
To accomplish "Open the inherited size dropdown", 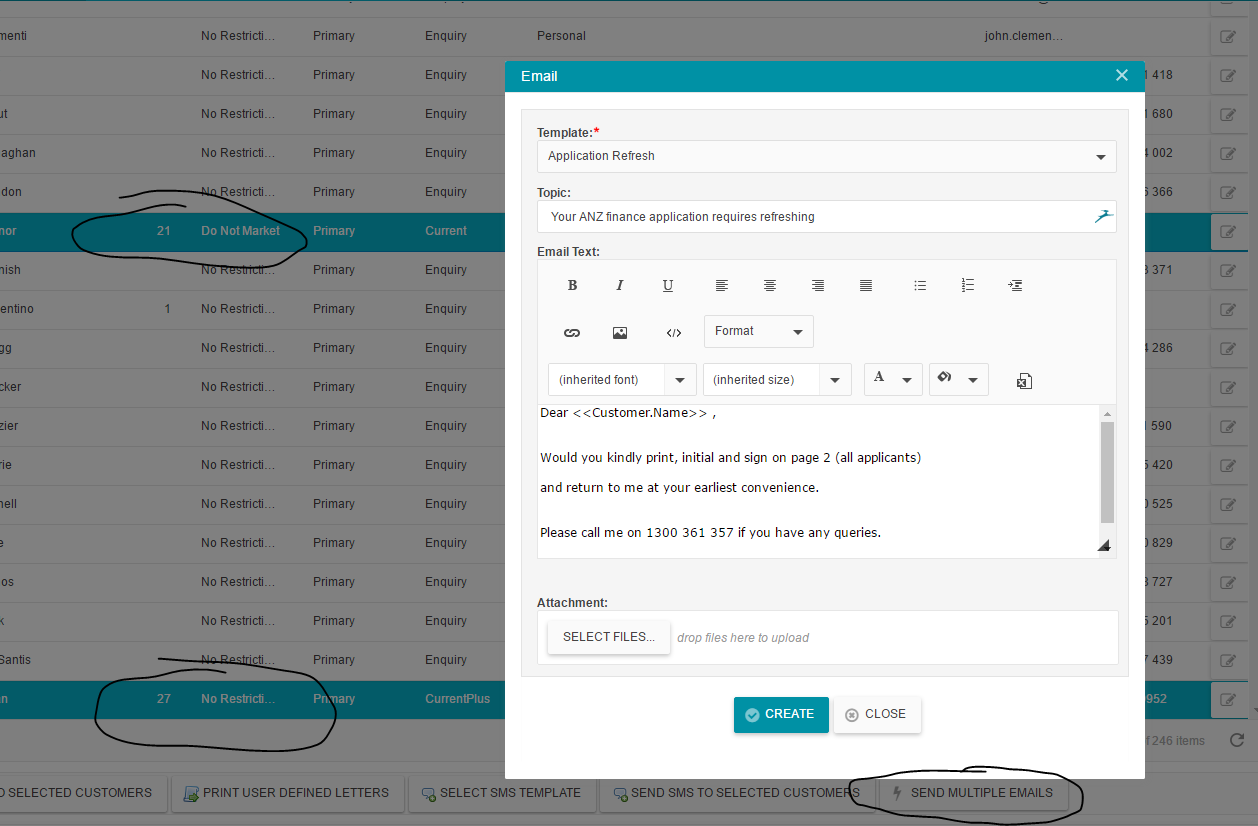I will pyautogui.click(x=777, y=380).
